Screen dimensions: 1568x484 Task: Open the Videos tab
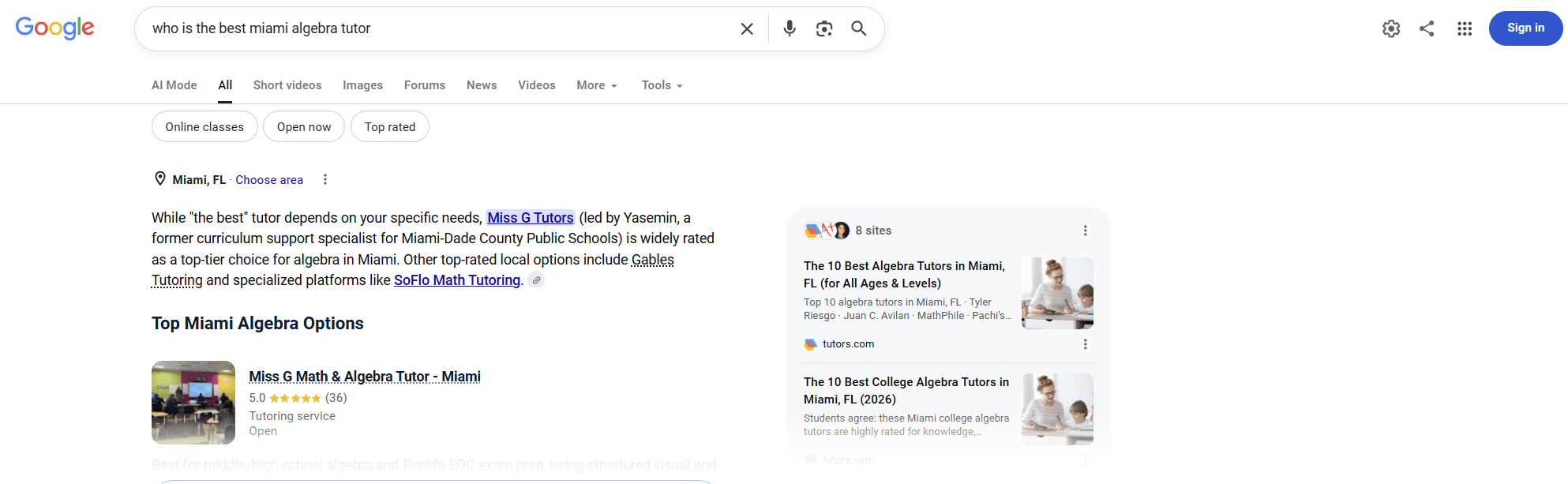[x=537, y=85]
